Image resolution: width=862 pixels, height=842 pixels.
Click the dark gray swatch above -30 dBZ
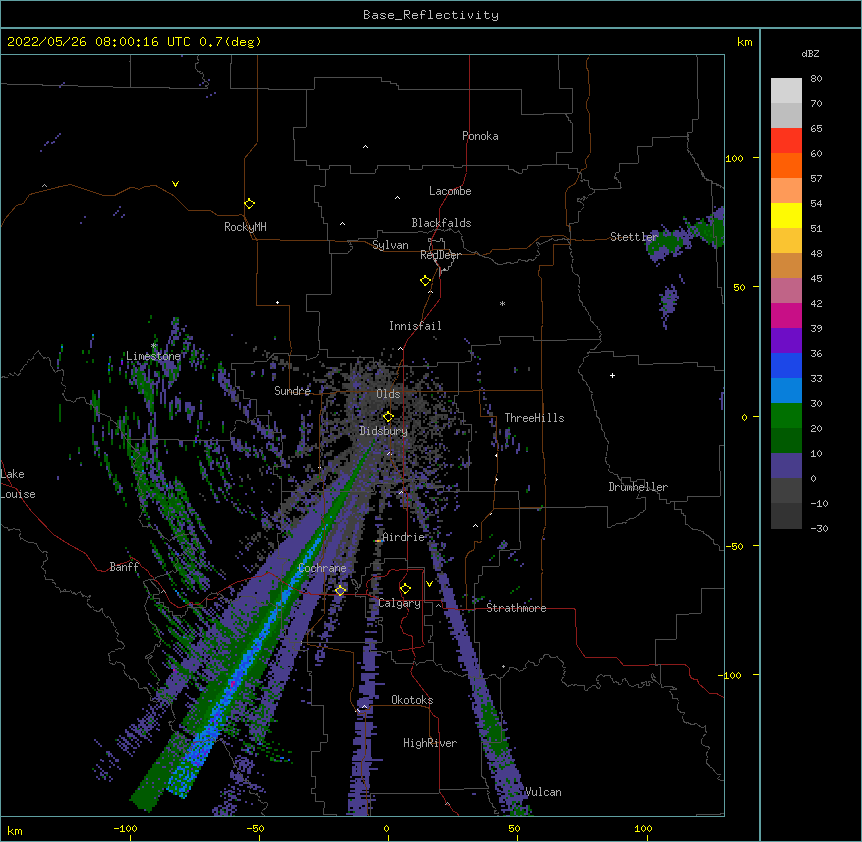786,516
